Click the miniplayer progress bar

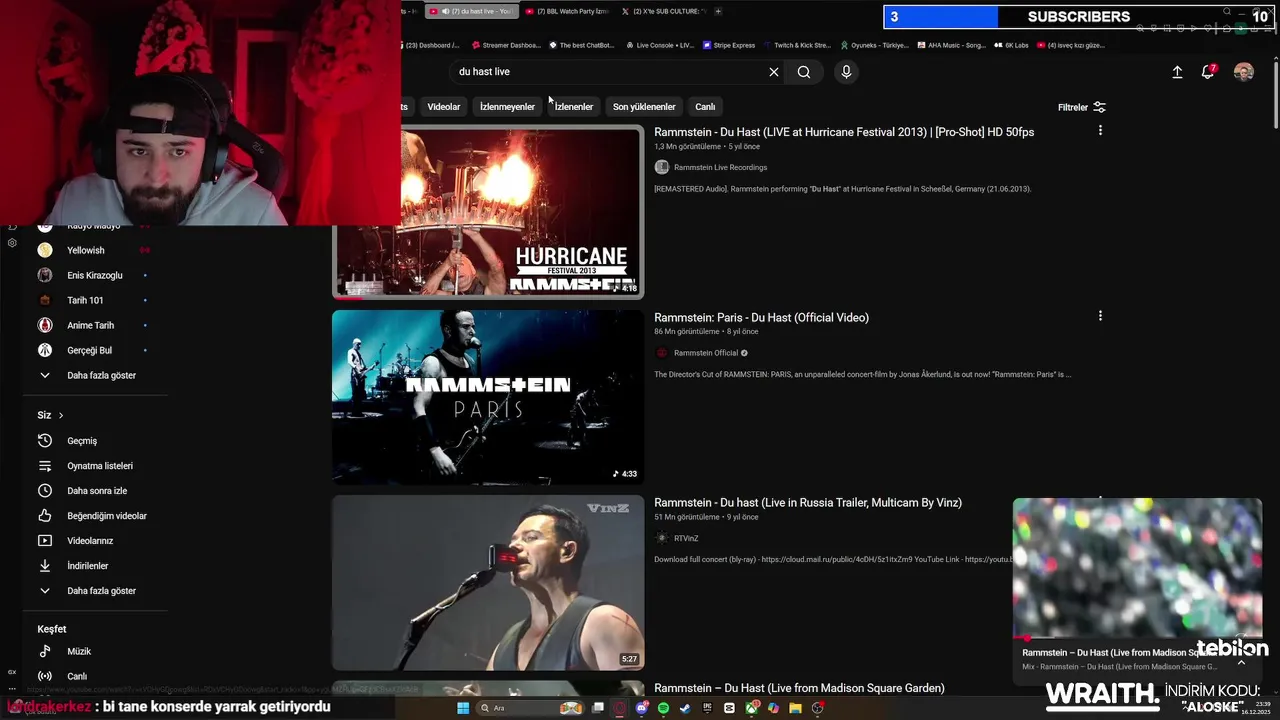[1137, 637]
